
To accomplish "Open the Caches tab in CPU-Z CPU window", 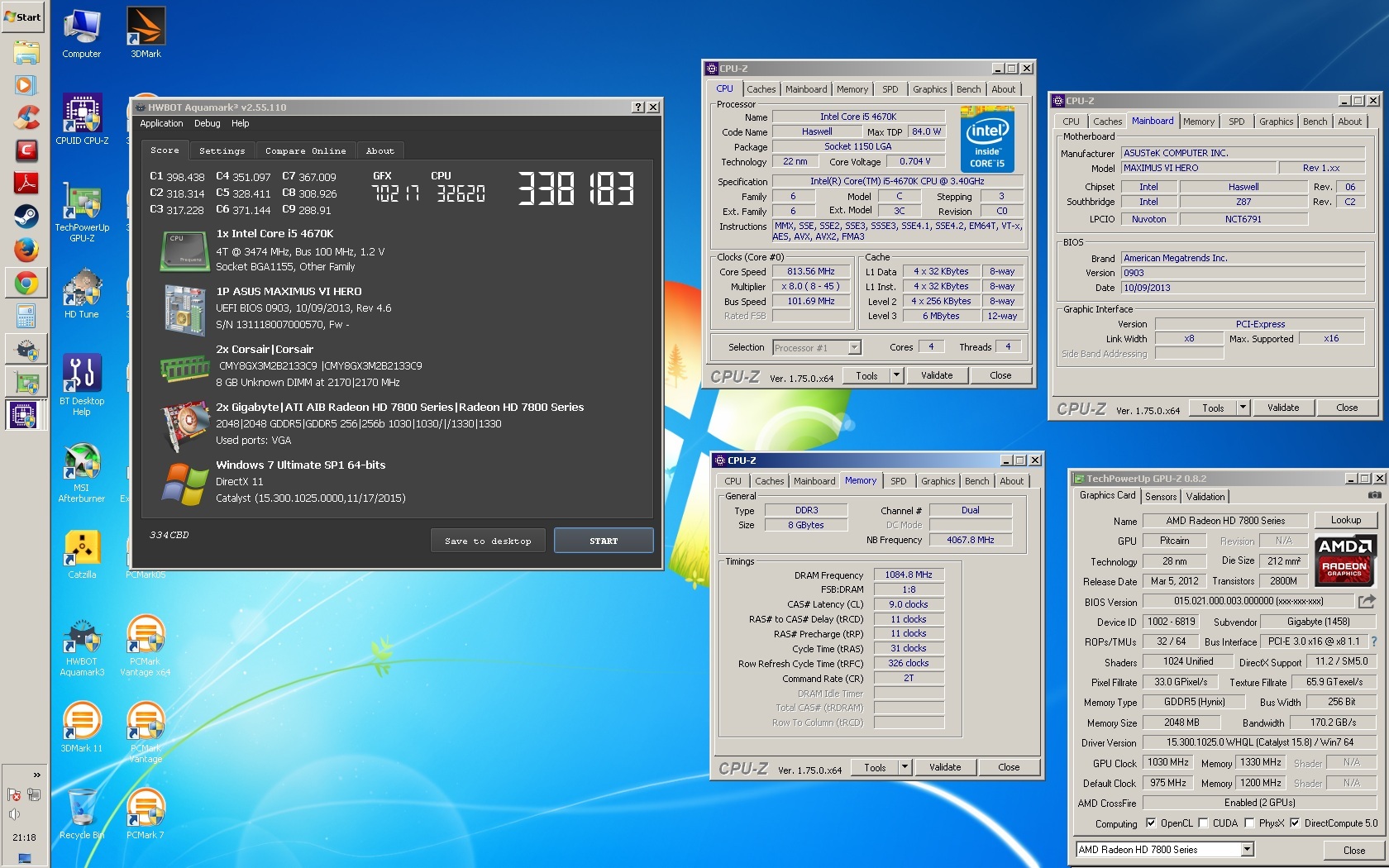I will coord(761,89).
